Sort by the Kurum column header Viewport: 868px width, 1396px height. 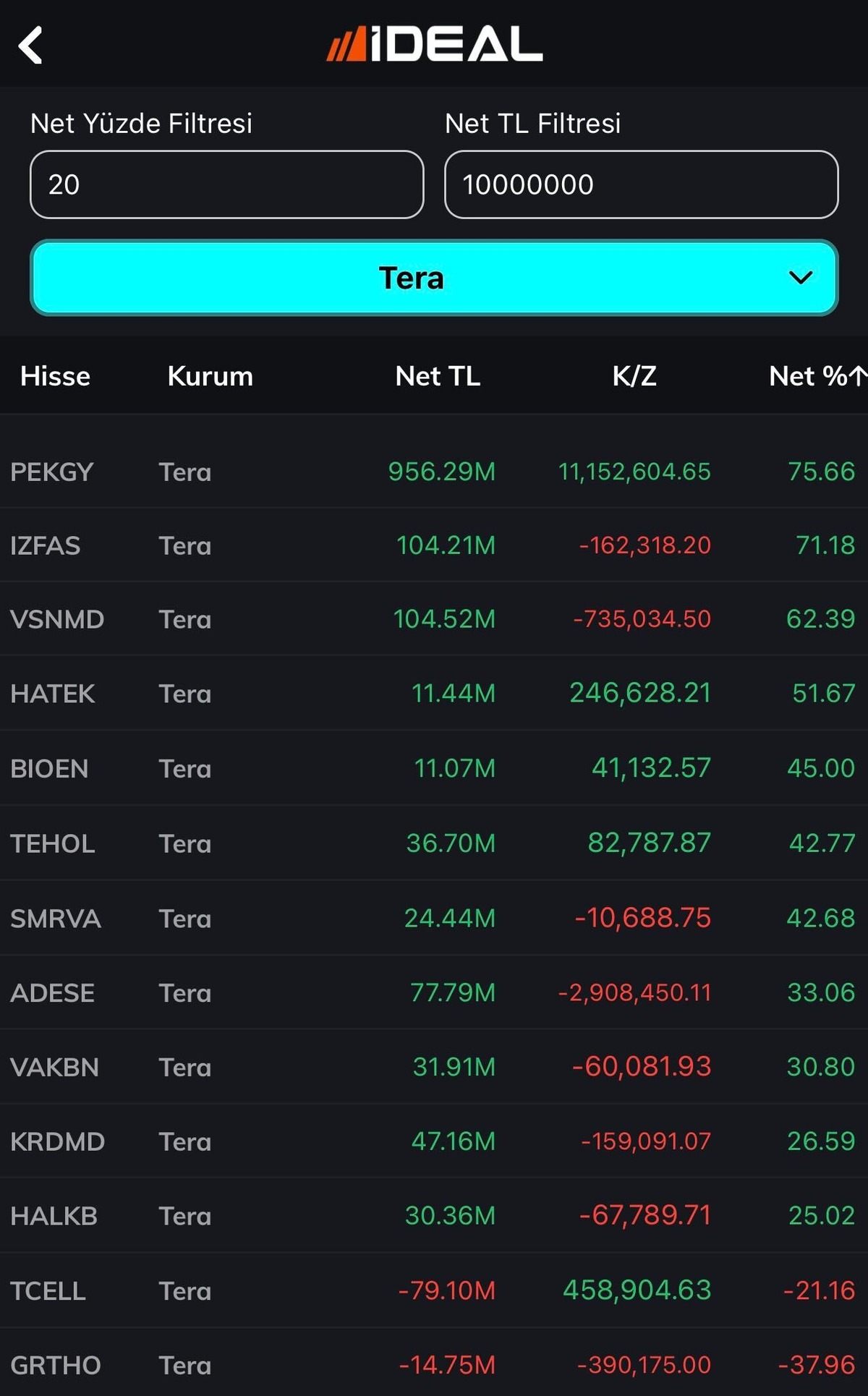click(210, 376)
